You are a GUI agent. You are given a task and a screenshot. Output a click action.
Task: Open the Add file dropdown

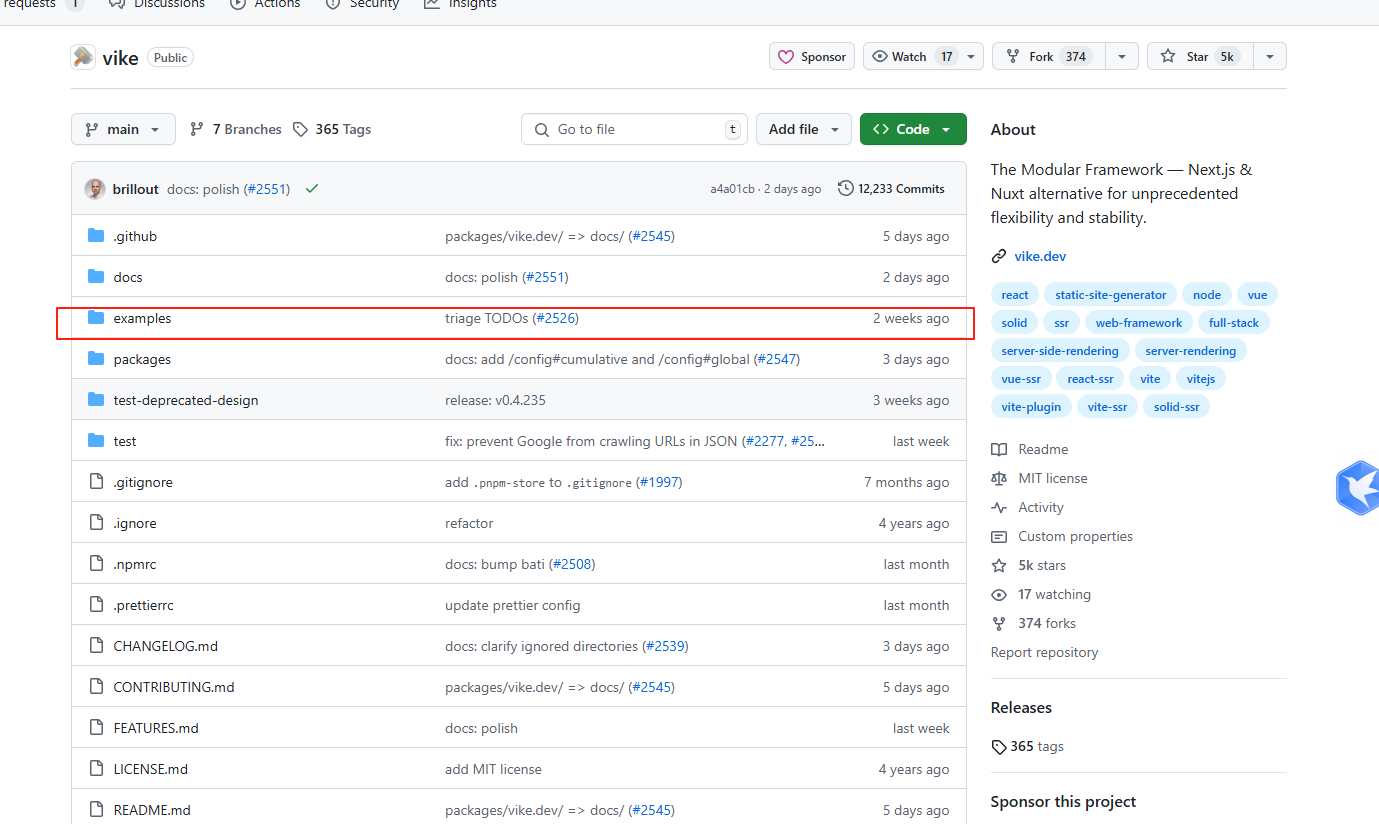(x=804, y=129)
